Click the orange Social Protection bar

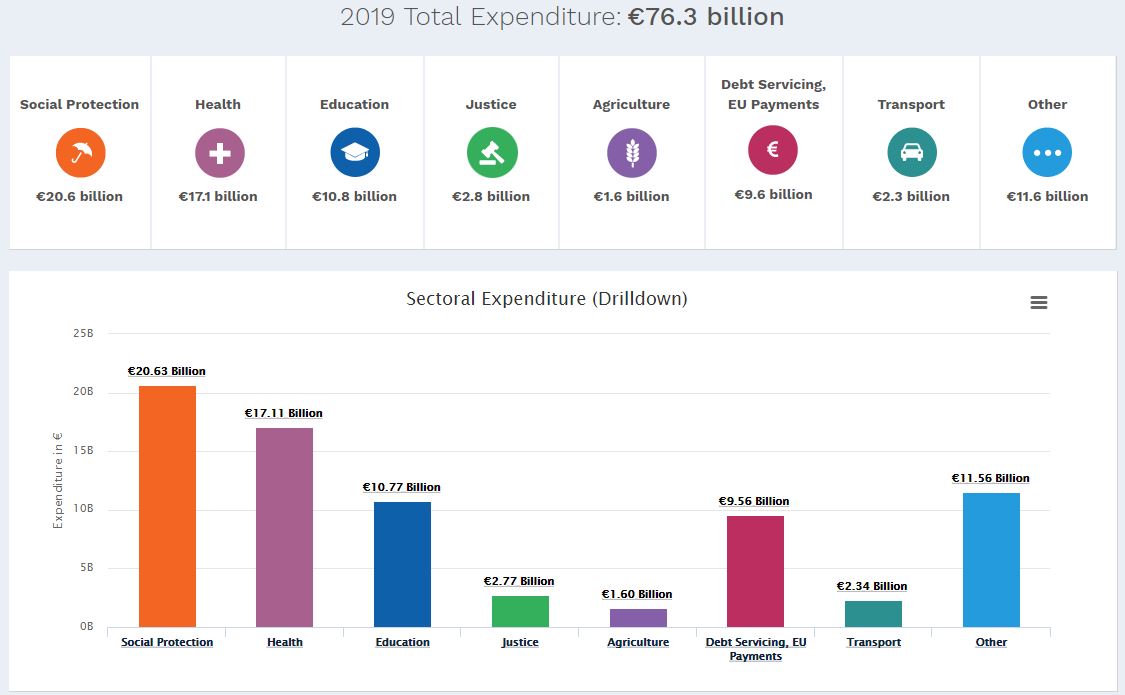[166, 505]
